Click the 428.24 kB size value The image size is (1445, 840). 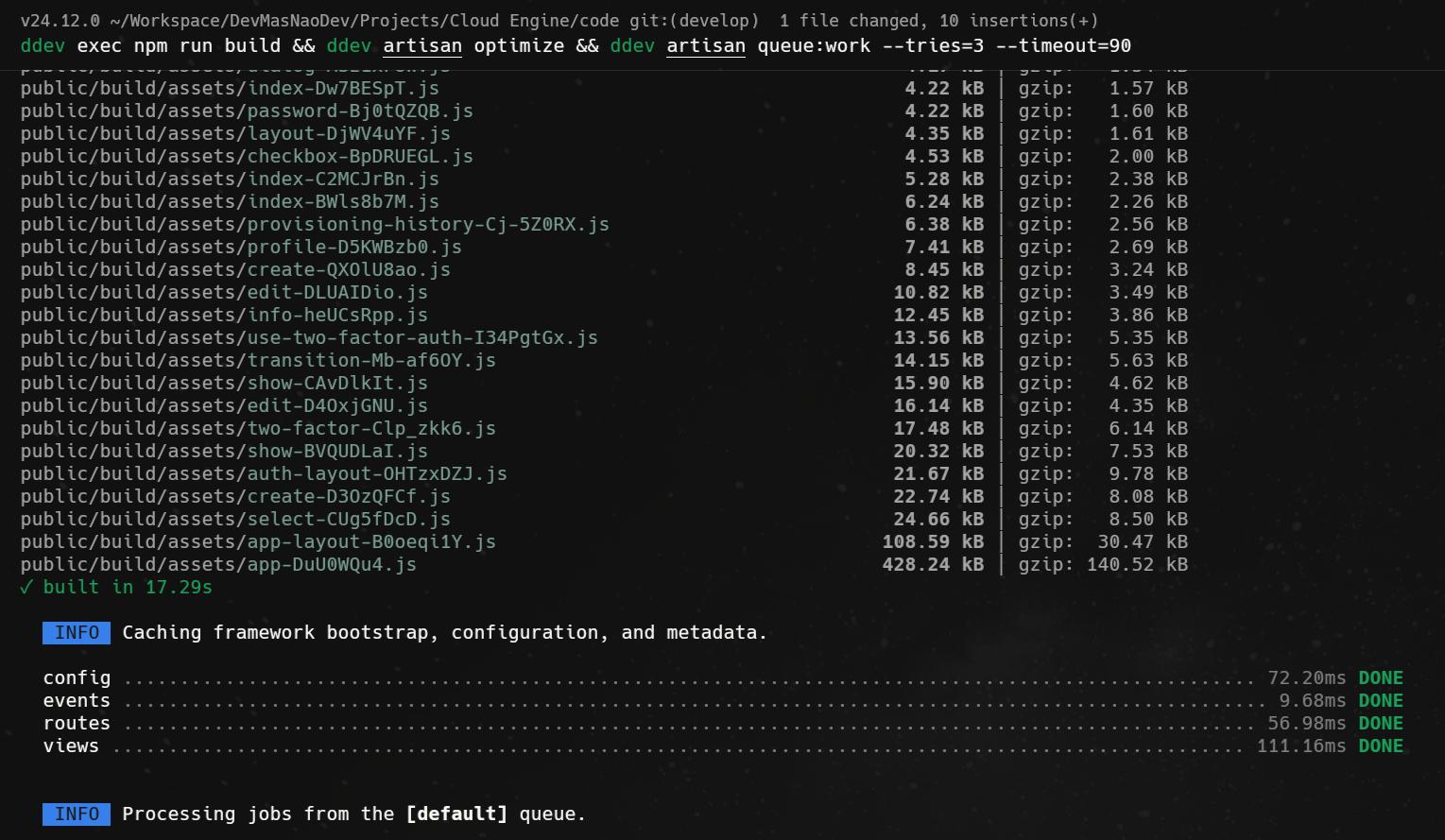coord(933,564)
